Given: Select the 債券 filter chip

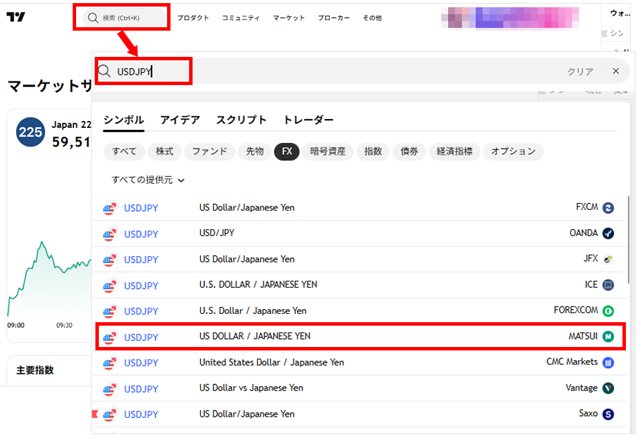Looking at the screenshot, I should 409,151.
